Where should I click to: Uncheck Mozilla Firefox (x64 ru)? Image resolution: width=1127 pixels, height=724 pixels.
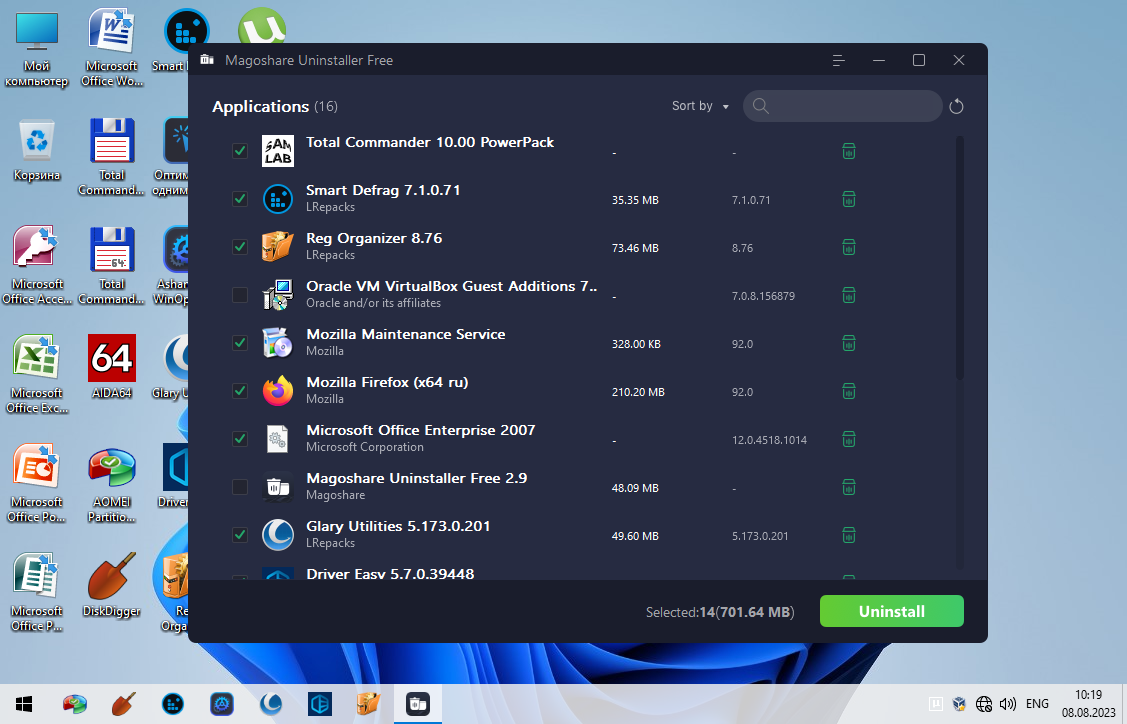tap(240, 391)
